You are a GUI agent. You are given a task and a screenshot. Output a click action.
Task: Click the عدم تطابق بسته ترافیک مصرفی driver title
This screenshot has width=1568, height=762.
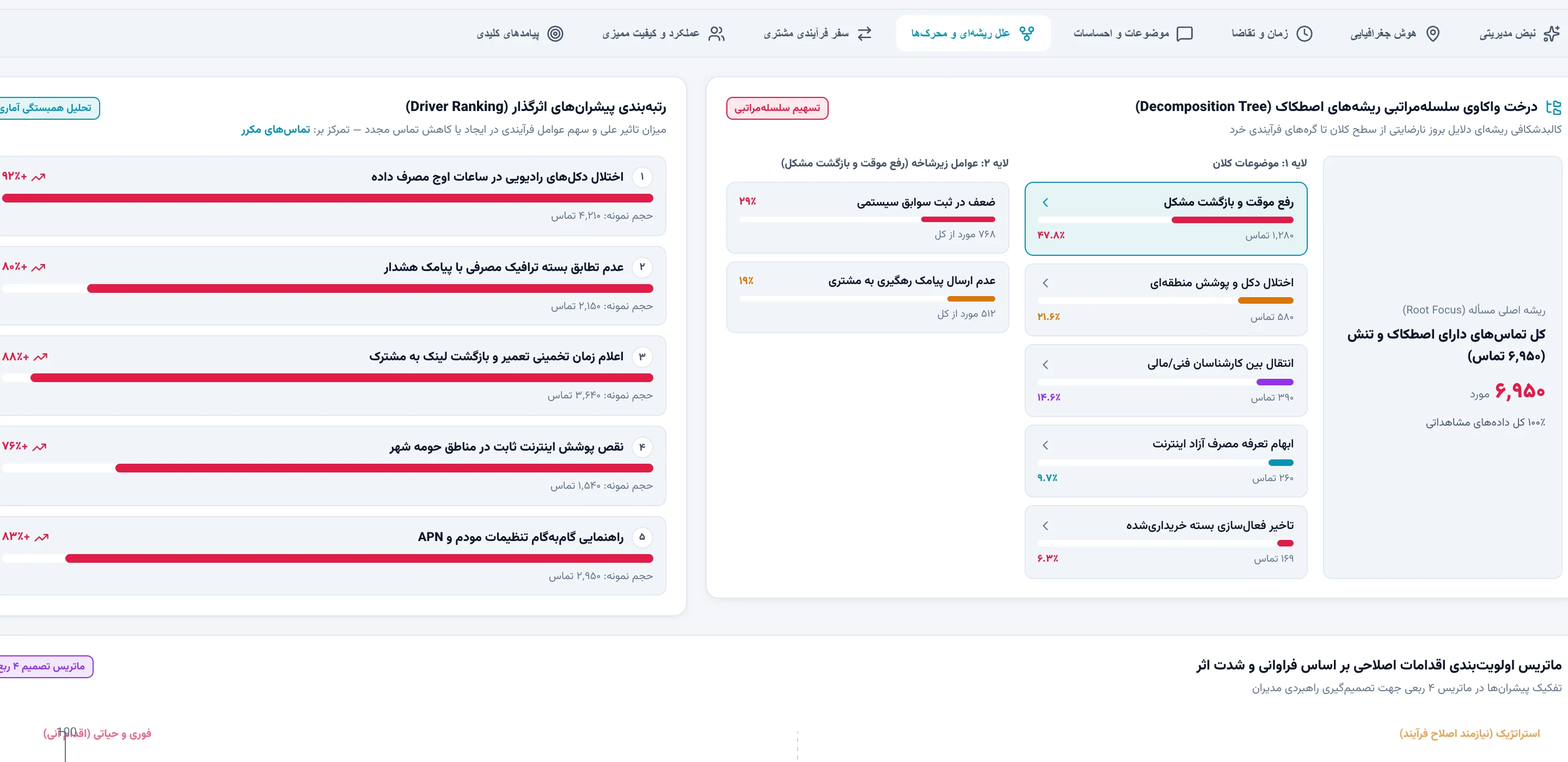(504, 267)
